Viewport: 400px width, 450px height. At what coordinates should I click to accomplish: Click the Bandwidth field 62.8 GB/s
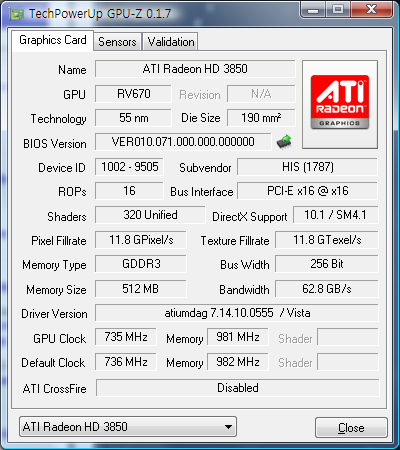point(327,289)
